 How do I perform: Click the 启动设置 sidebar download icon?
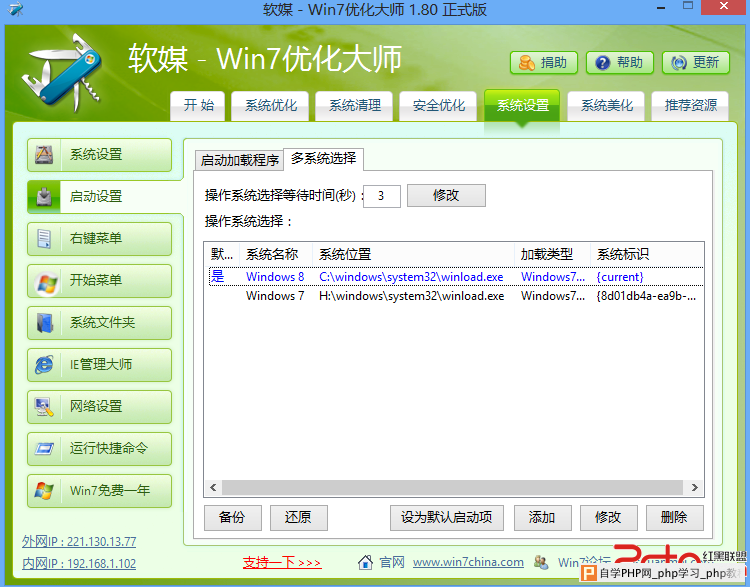pyautogui.click(x=44, y=197)
